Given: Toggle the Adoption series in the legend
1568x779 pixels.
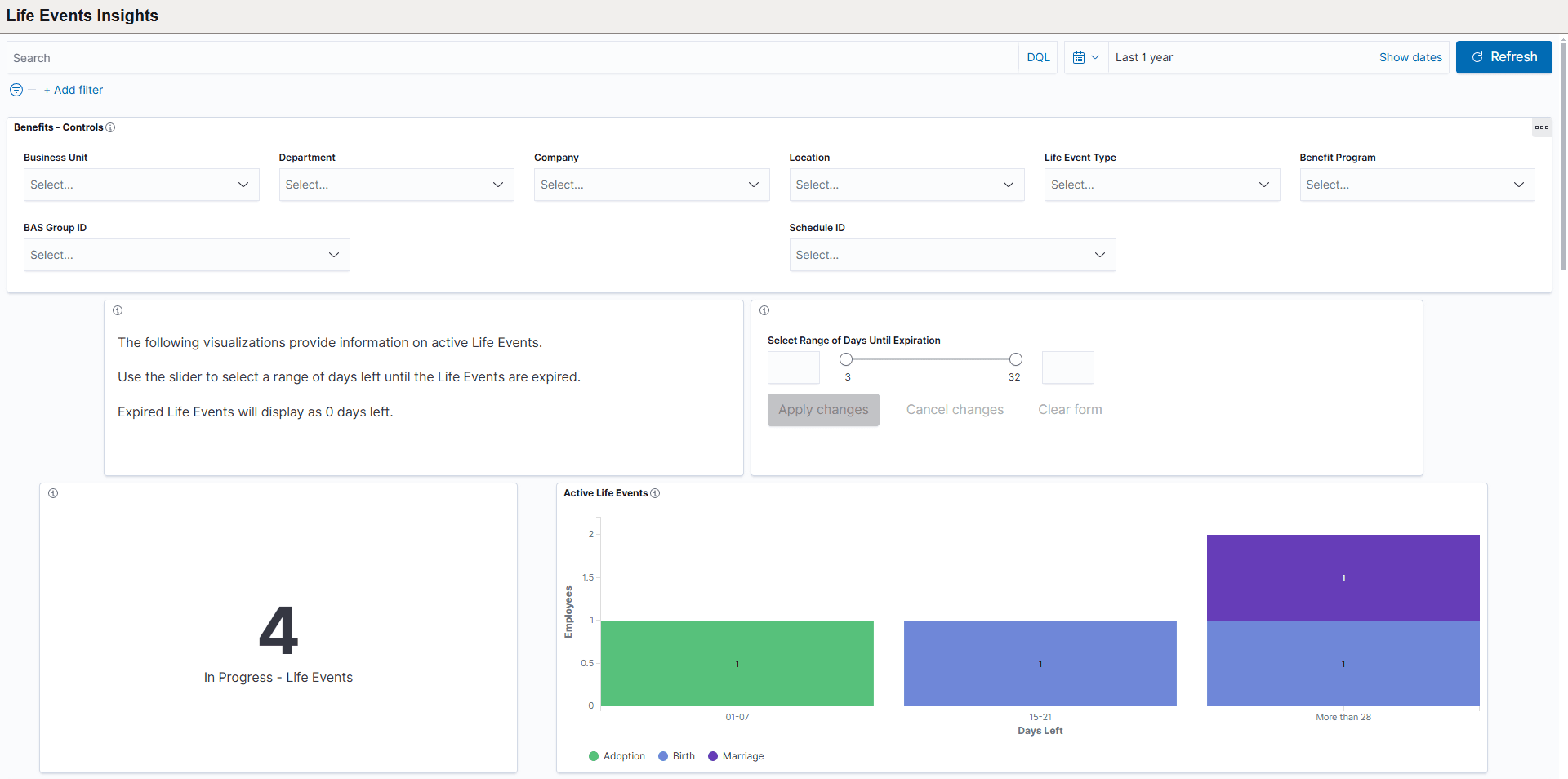Looking at the screenshot, I should click(x=617, y=756).
